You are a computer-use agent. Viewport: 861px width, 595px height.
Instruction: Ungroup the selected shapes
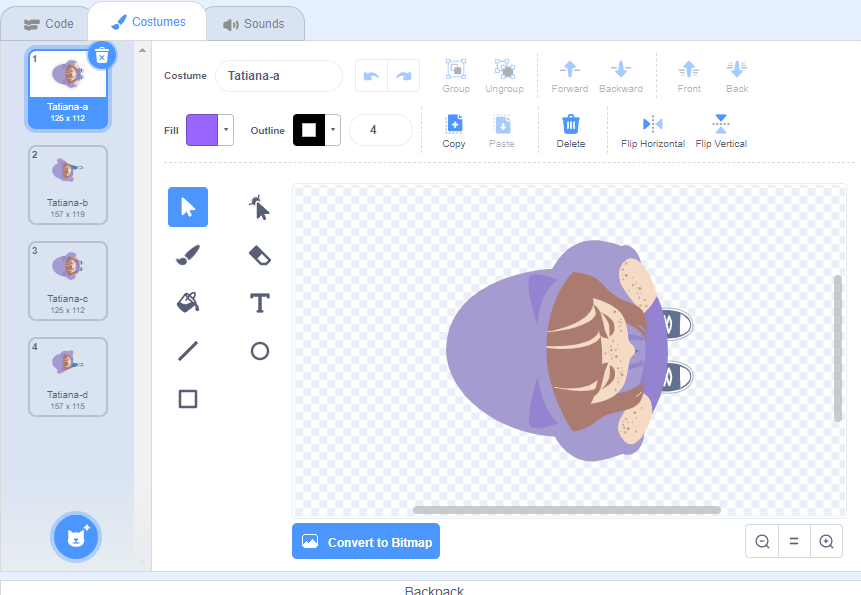504,76
